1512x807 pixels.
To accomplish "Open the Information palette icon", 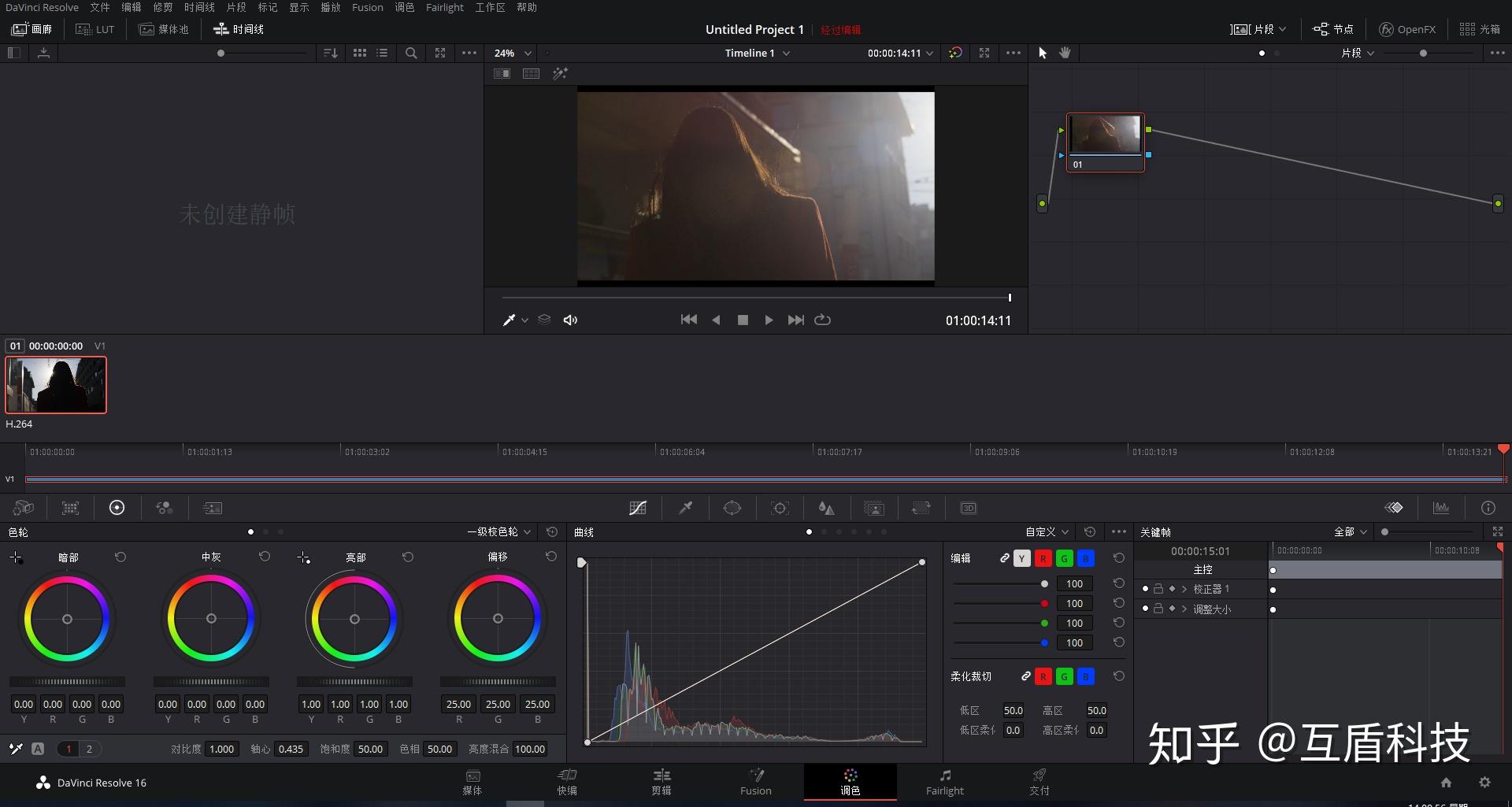I will 1488,508.
